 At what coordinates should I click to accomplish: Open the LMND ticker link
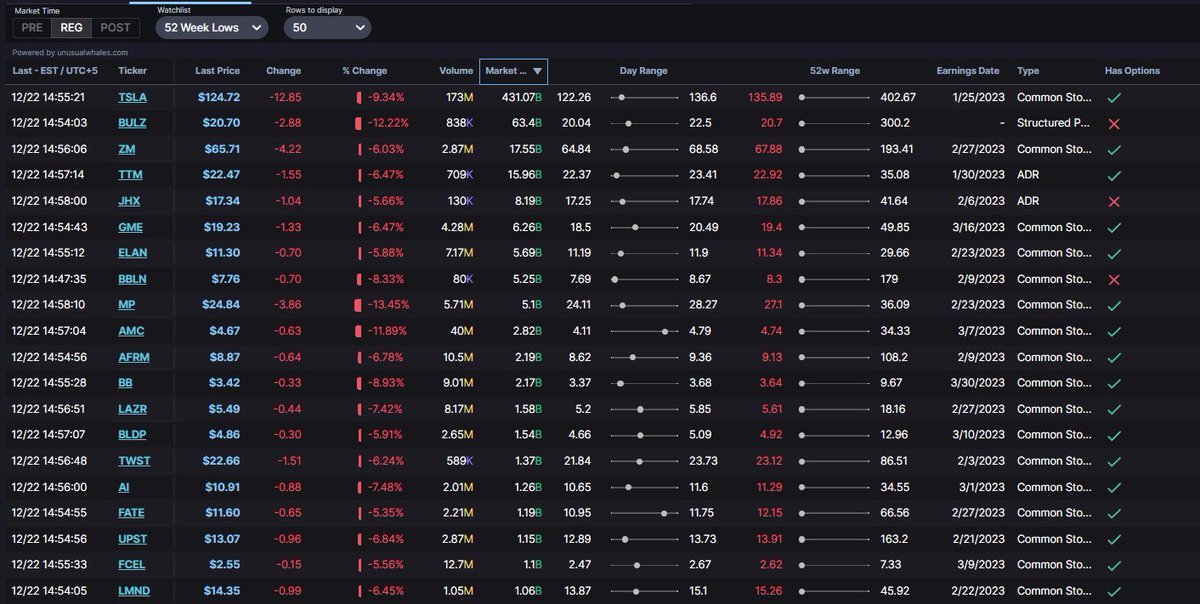coord(133,590)
